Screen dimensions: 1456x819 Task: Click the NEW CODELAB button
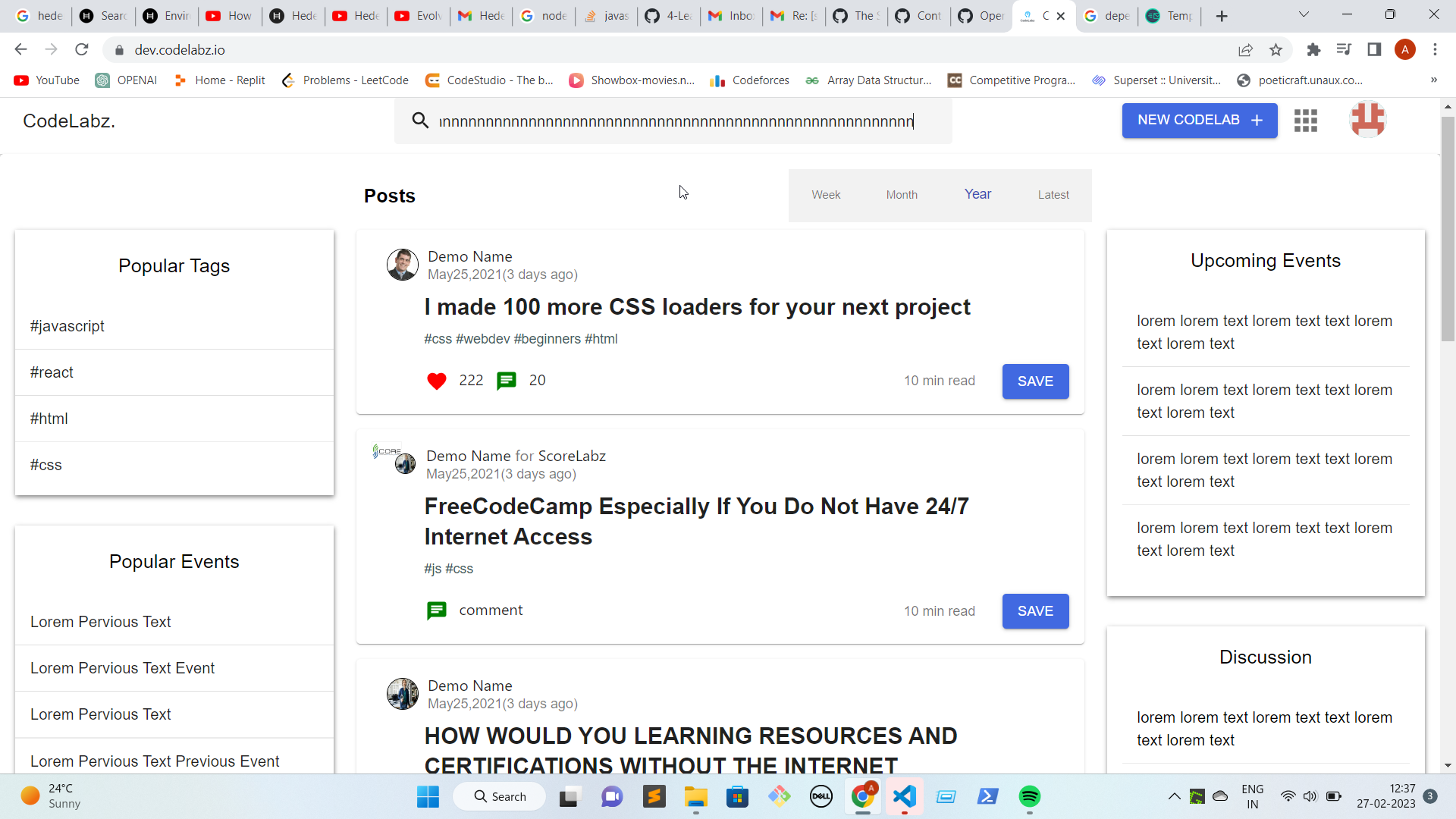(x=1199, y=120)
